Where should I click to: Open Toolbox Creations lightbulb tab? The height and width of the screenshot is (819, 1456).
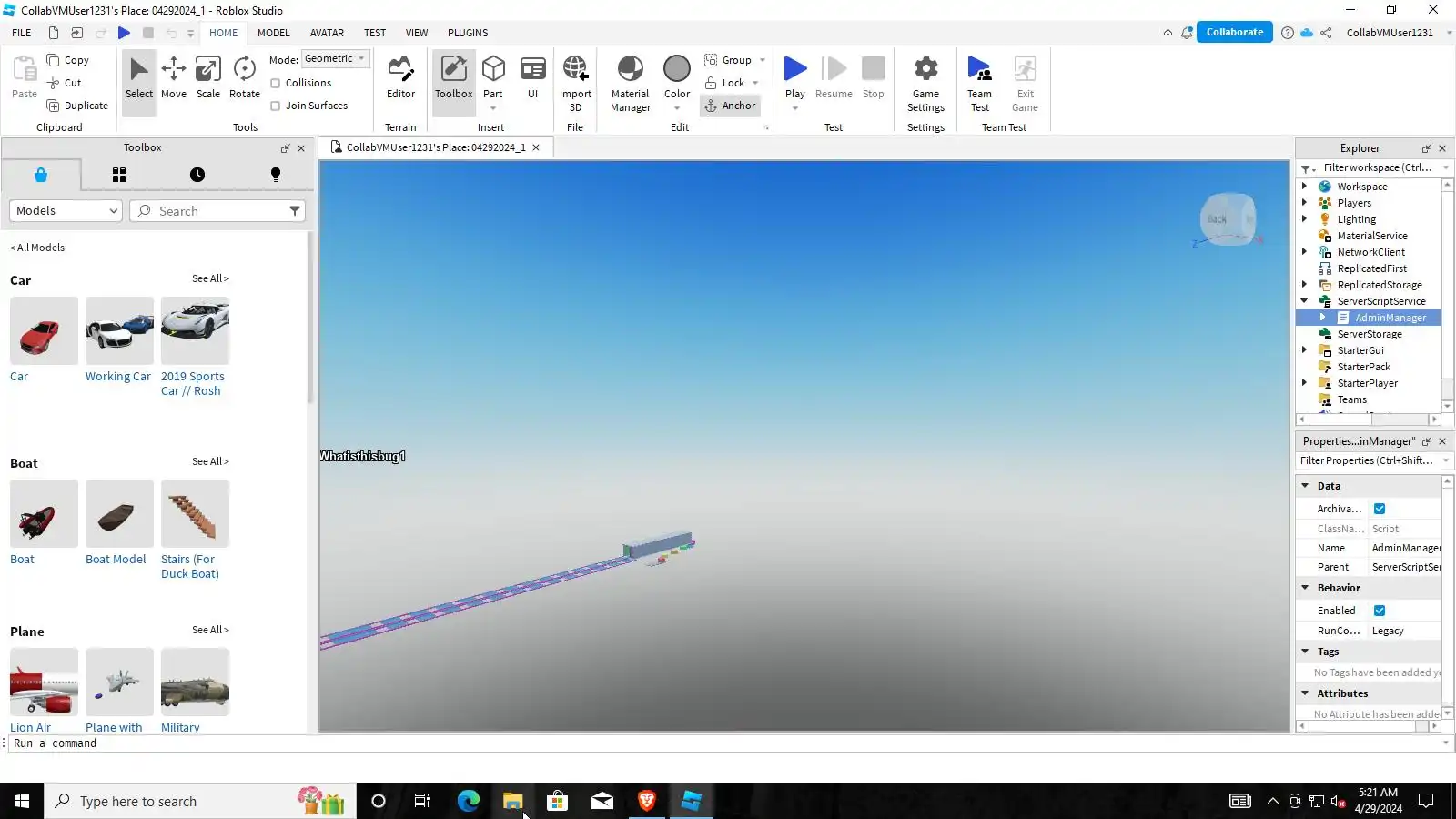[276, 175]
